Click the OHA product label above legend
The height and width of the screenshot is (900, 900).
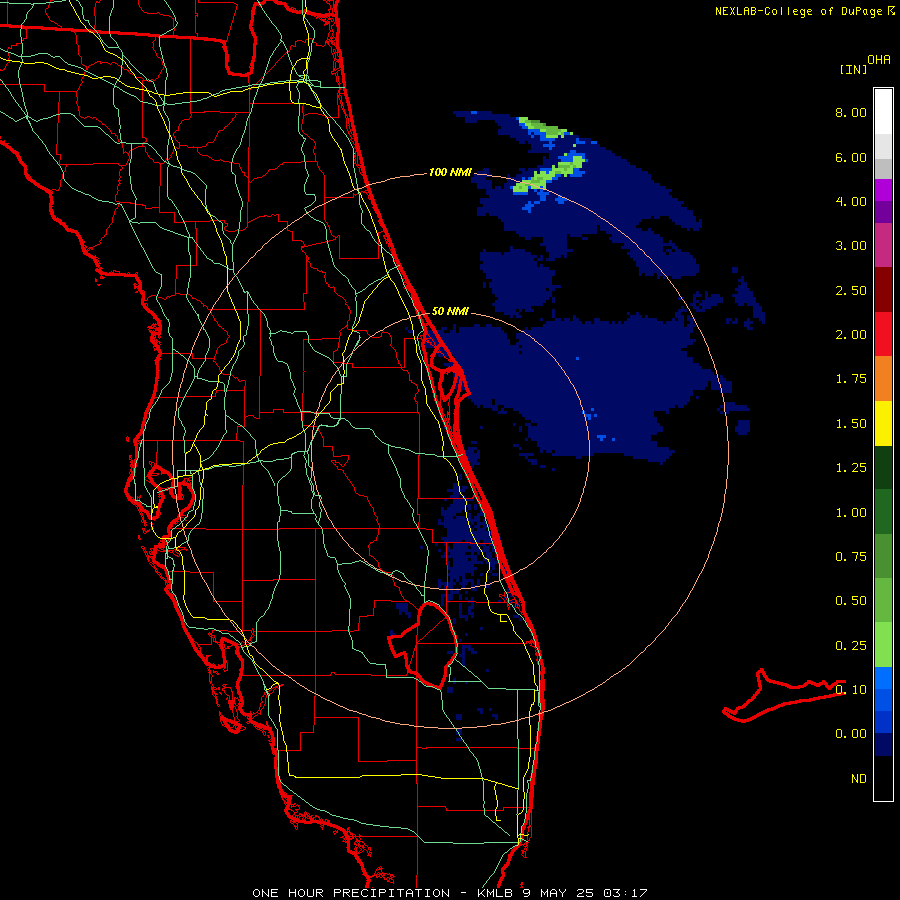[x=879, y=60]
